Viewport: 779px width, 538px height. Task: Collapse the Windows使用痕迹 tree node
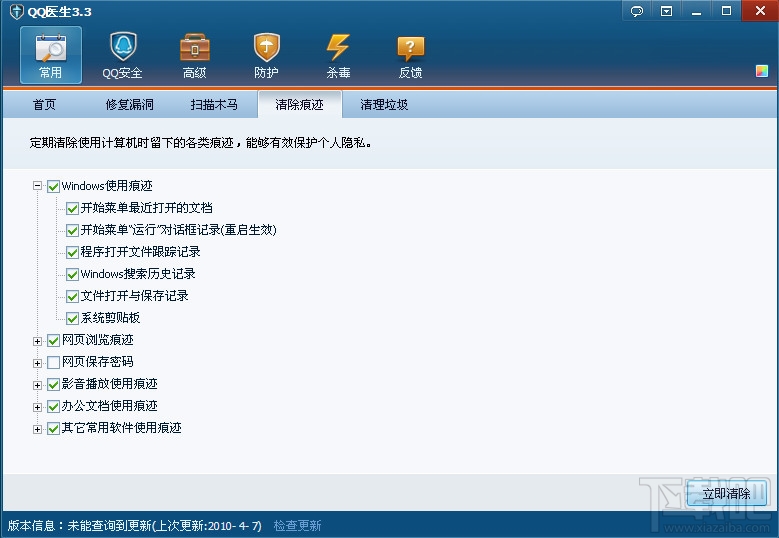37,186
